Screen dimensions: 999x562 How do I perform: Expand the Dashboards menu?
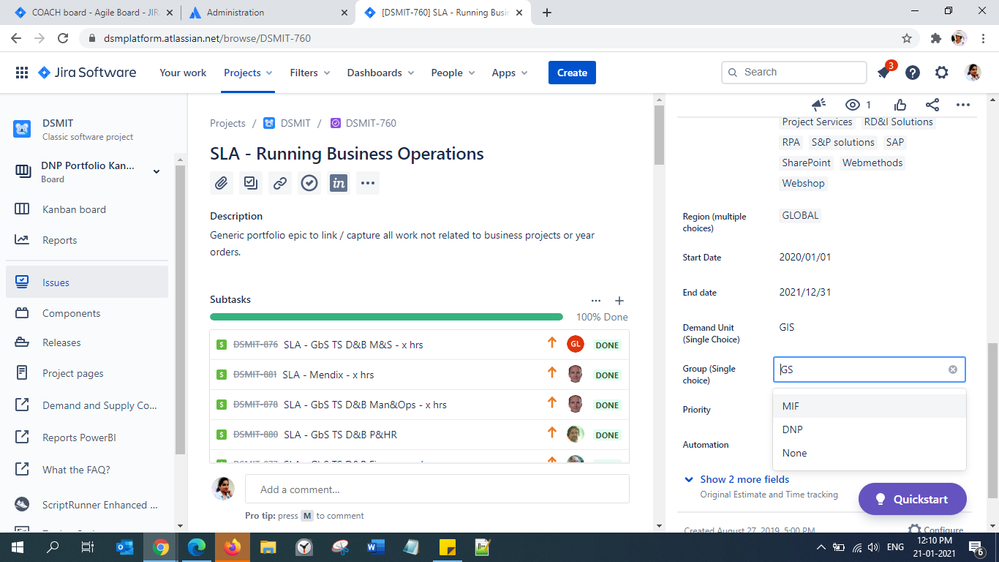380,73
